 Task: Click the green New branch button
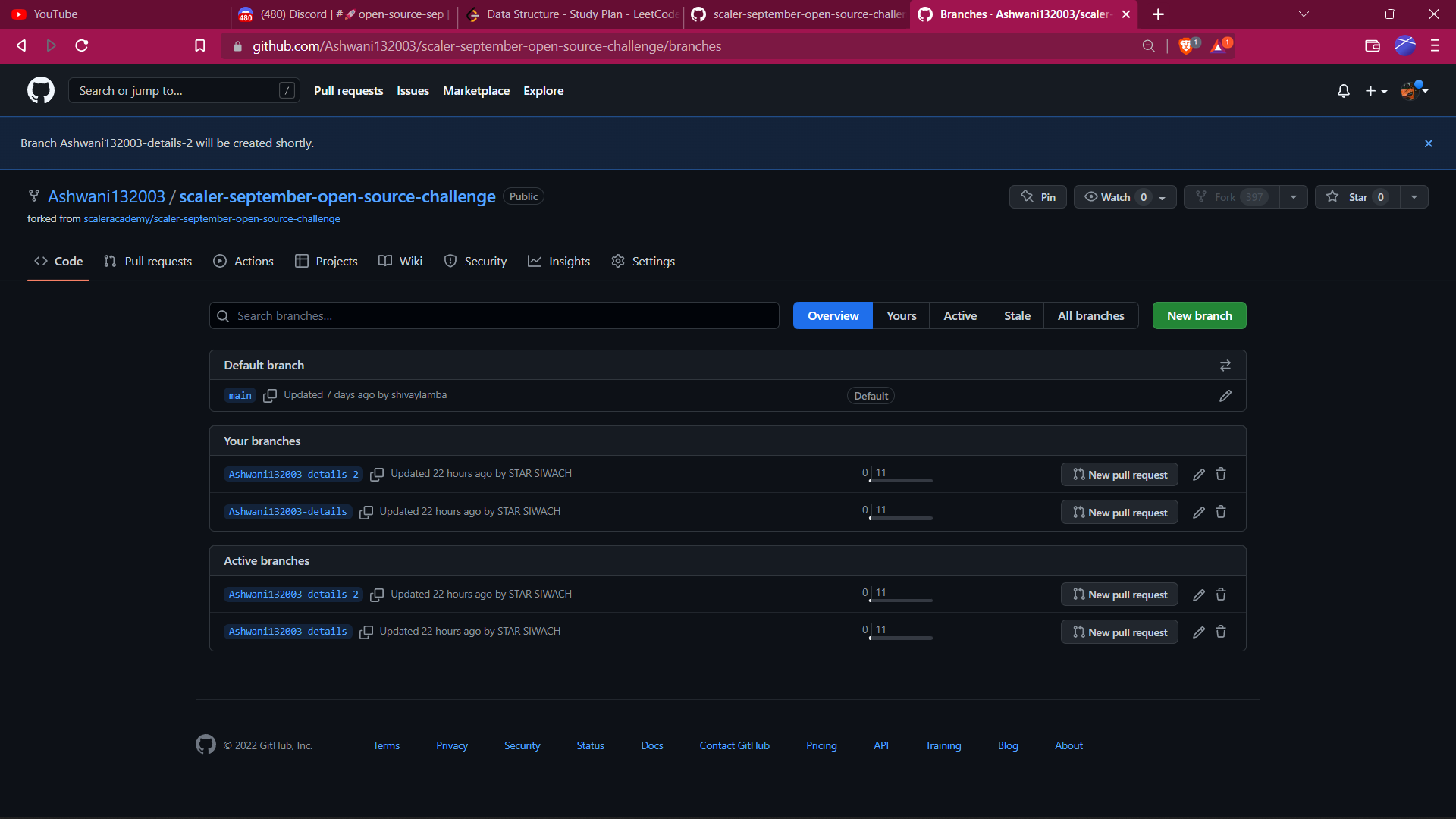click(x=1198, y=315)
